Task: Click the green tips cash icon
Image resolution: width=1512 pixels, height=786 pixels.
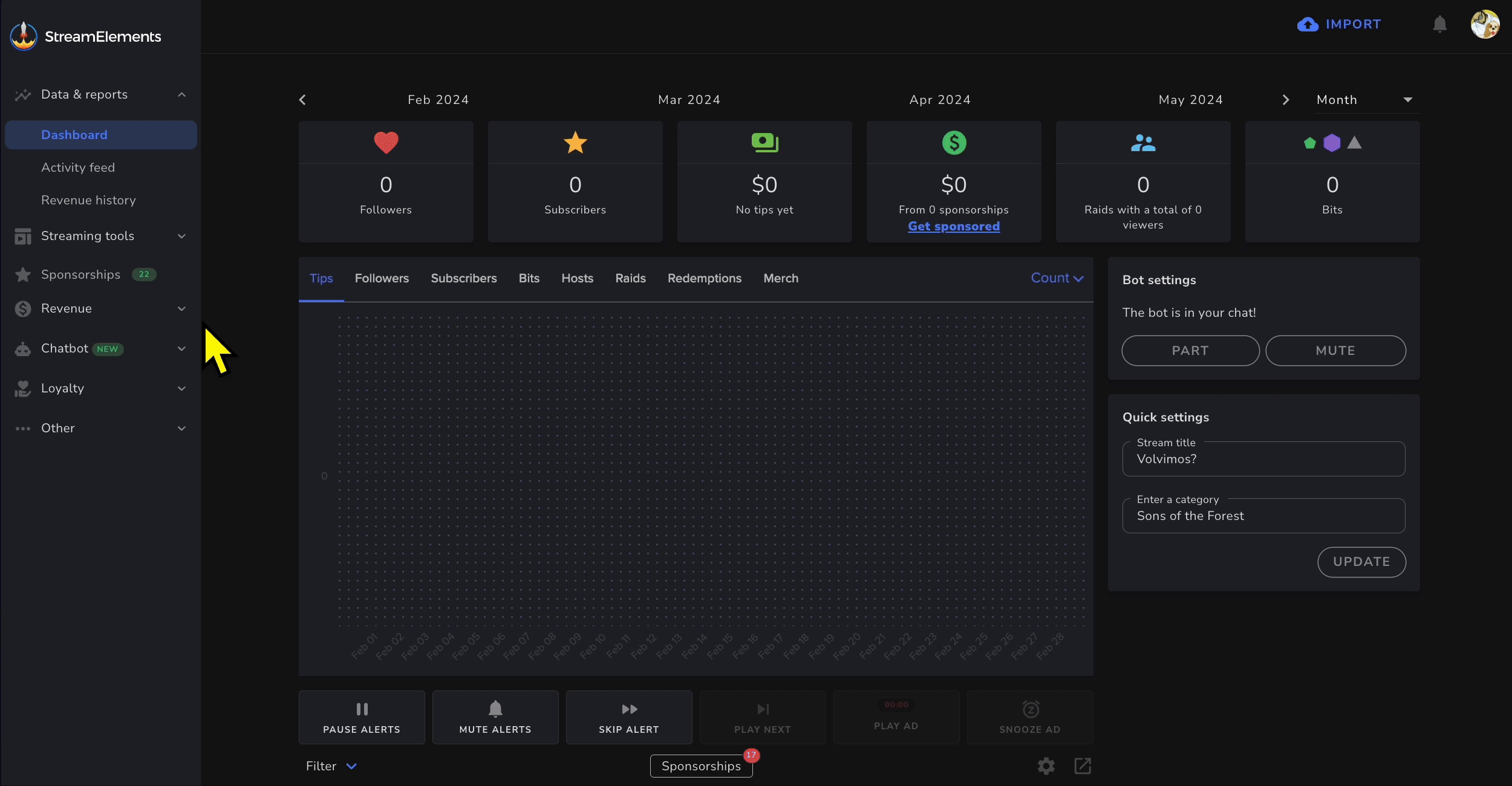Action: (764, 143)
